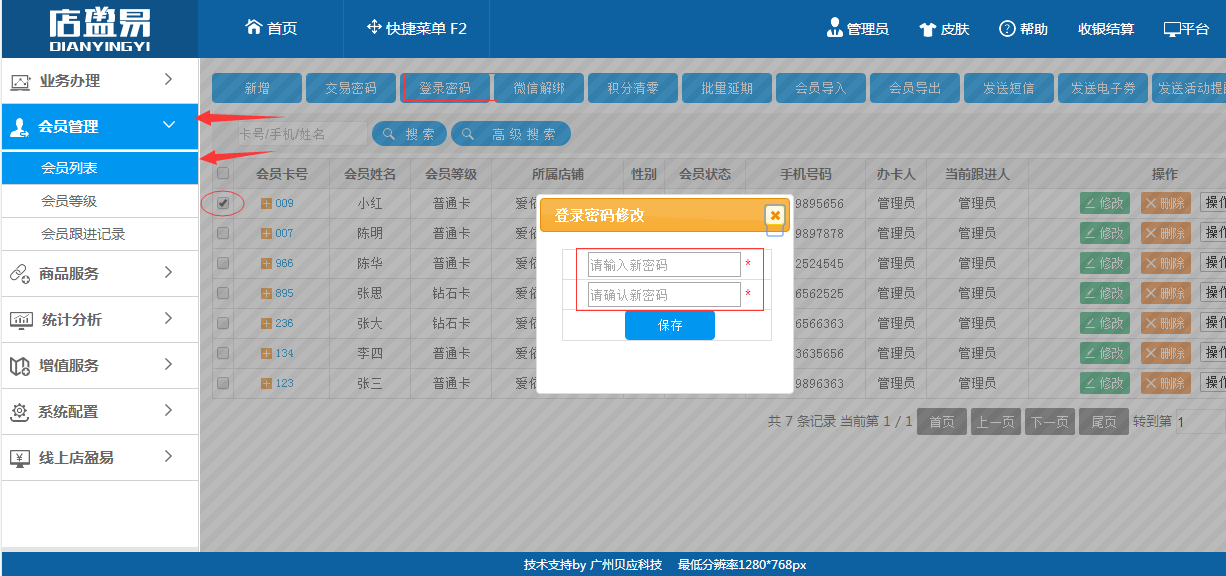Image resolution: width=1226 pixels, height=576 pixels.
Task: Click the 发送短信 toolbar button
Action: (x=1008, y=88)
